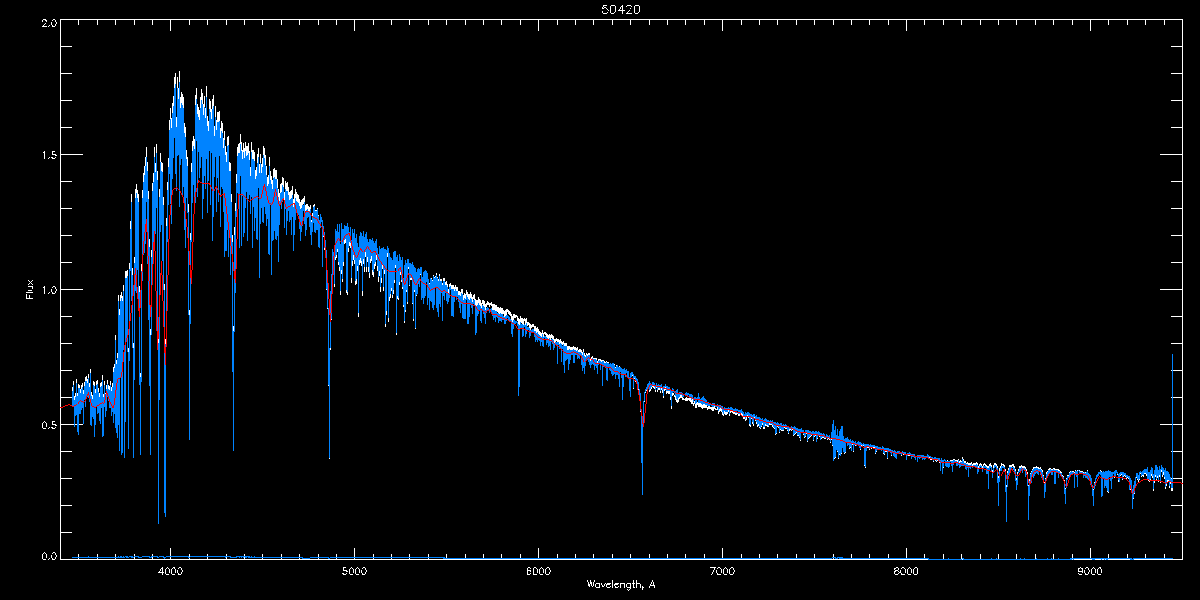Viewport: 1200px width, 600px height.
Task: Click the 1.0 y-axis tick label
Action: coord(48,290)
